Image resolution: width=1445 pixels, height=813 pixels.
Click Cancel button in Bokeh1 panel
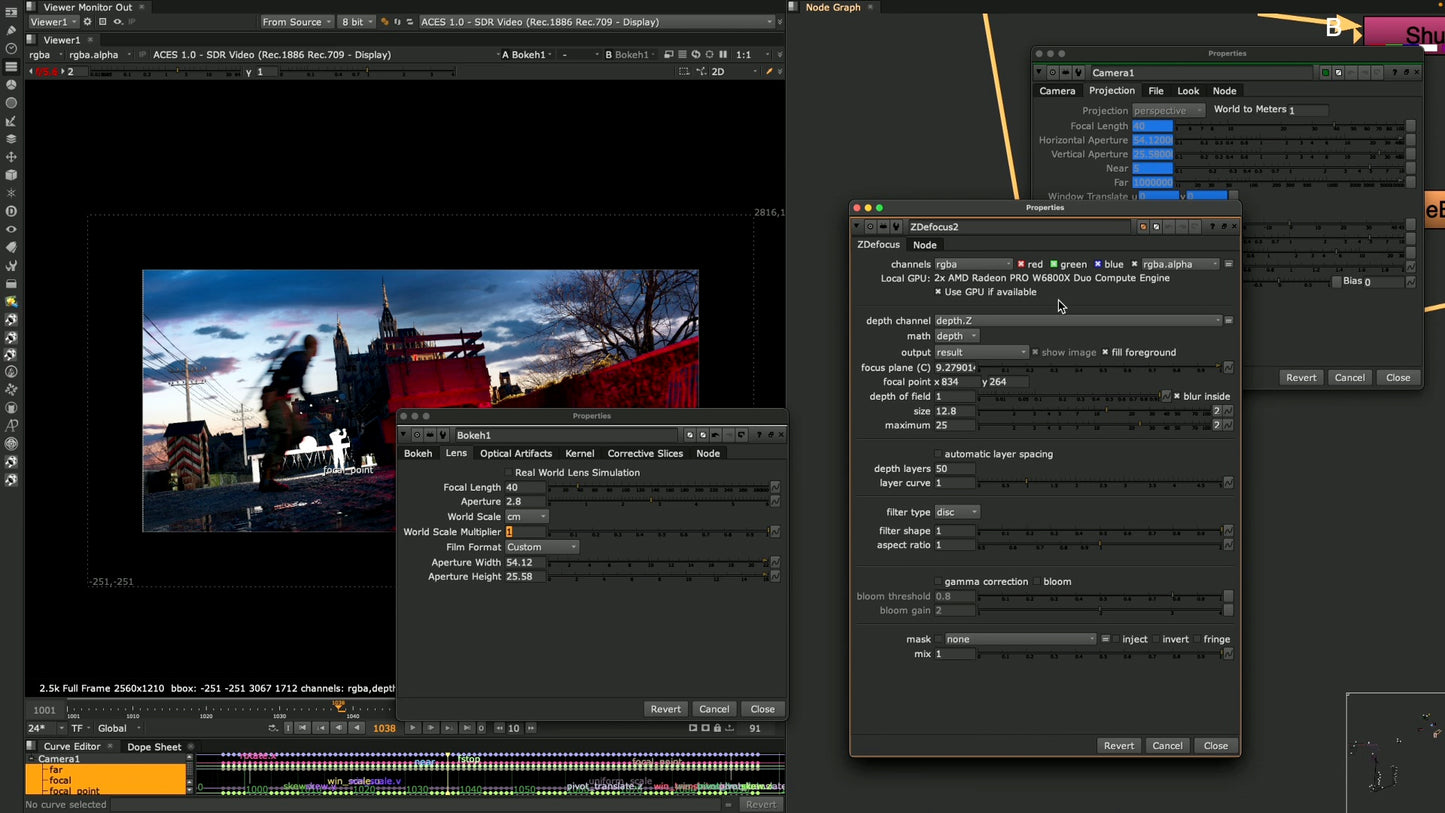tap(714, 709)
